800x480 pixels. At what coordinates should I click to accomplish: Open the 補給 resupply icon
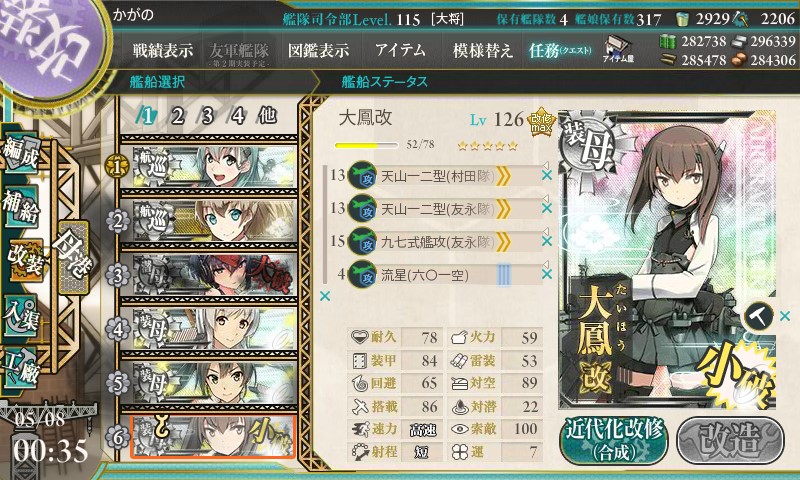pos(20,207)
